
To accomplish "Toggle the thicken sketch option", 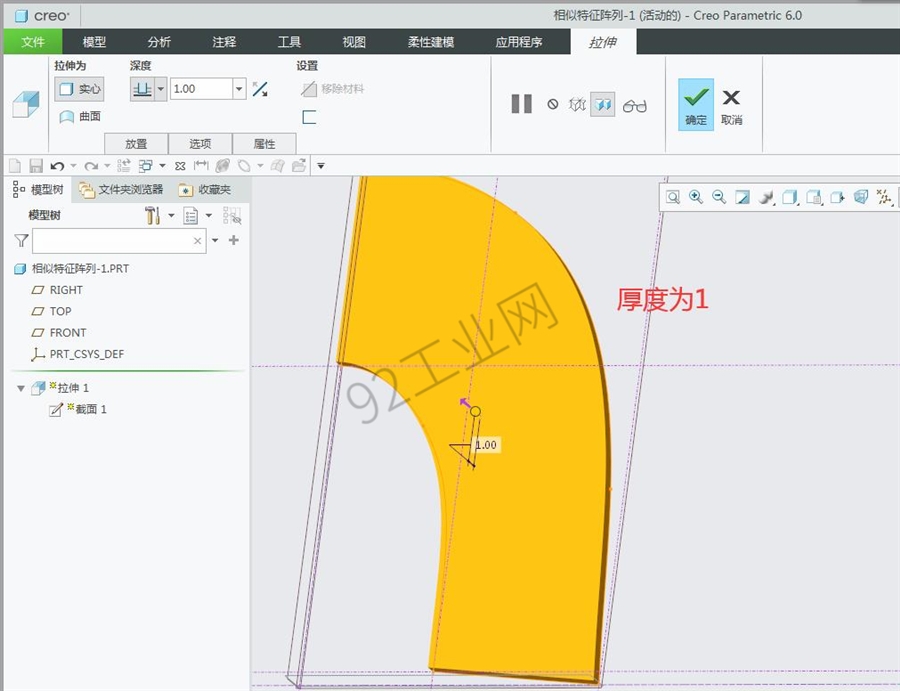I will 309,117.
